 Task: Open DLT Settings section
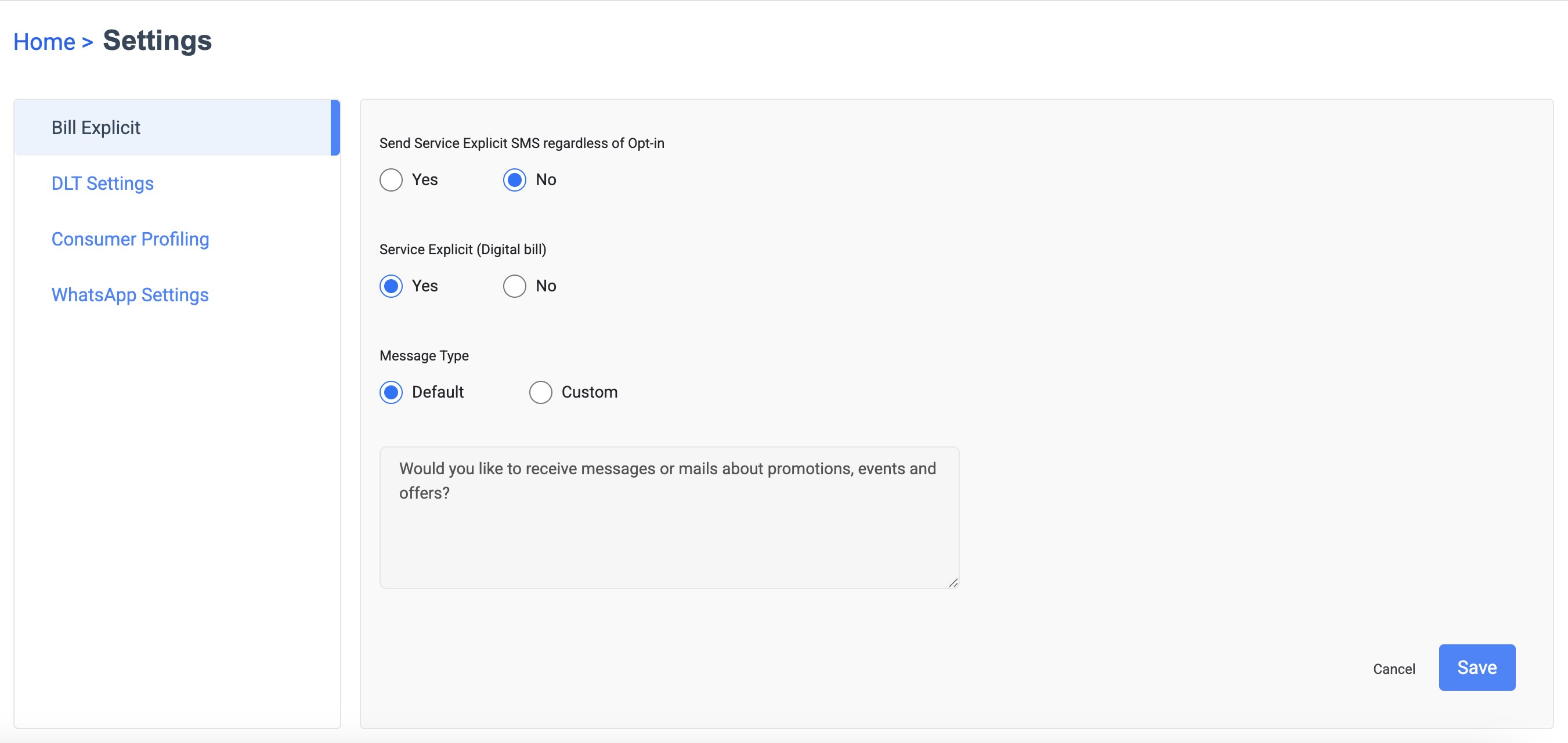[102, 183]
